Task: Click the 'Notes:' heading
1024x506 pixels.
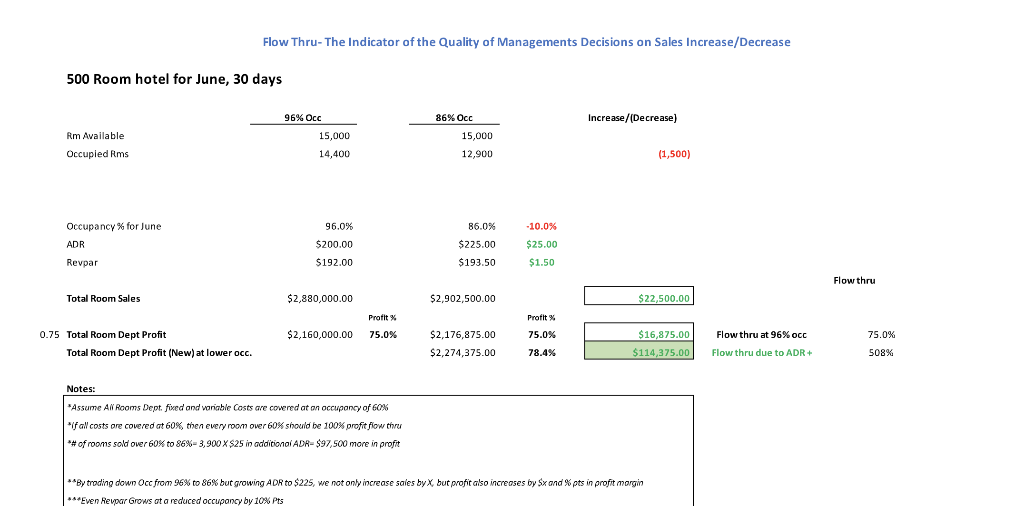Action: click(x=81, y=388)
